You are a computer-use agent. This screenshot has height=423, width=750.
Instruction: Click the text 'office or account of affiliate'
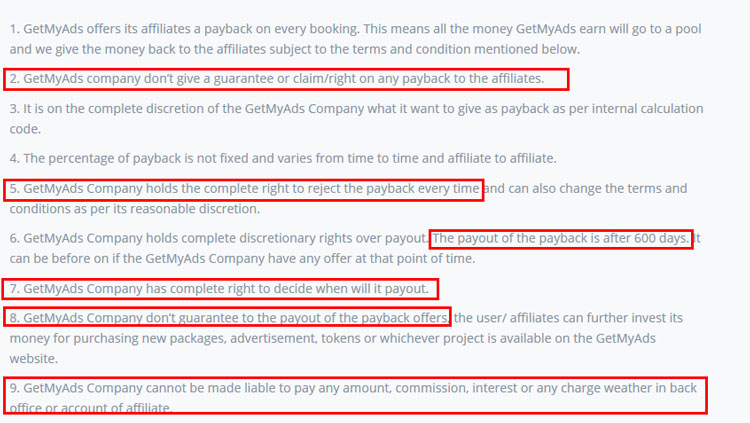(x=90, y=408)
